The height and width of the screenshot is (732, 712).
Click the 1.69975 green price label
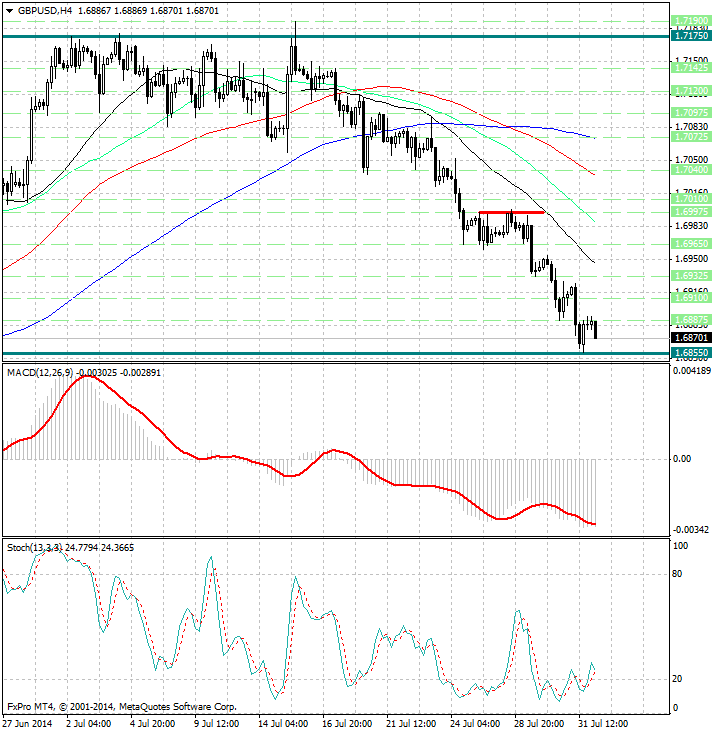[691, 212]
